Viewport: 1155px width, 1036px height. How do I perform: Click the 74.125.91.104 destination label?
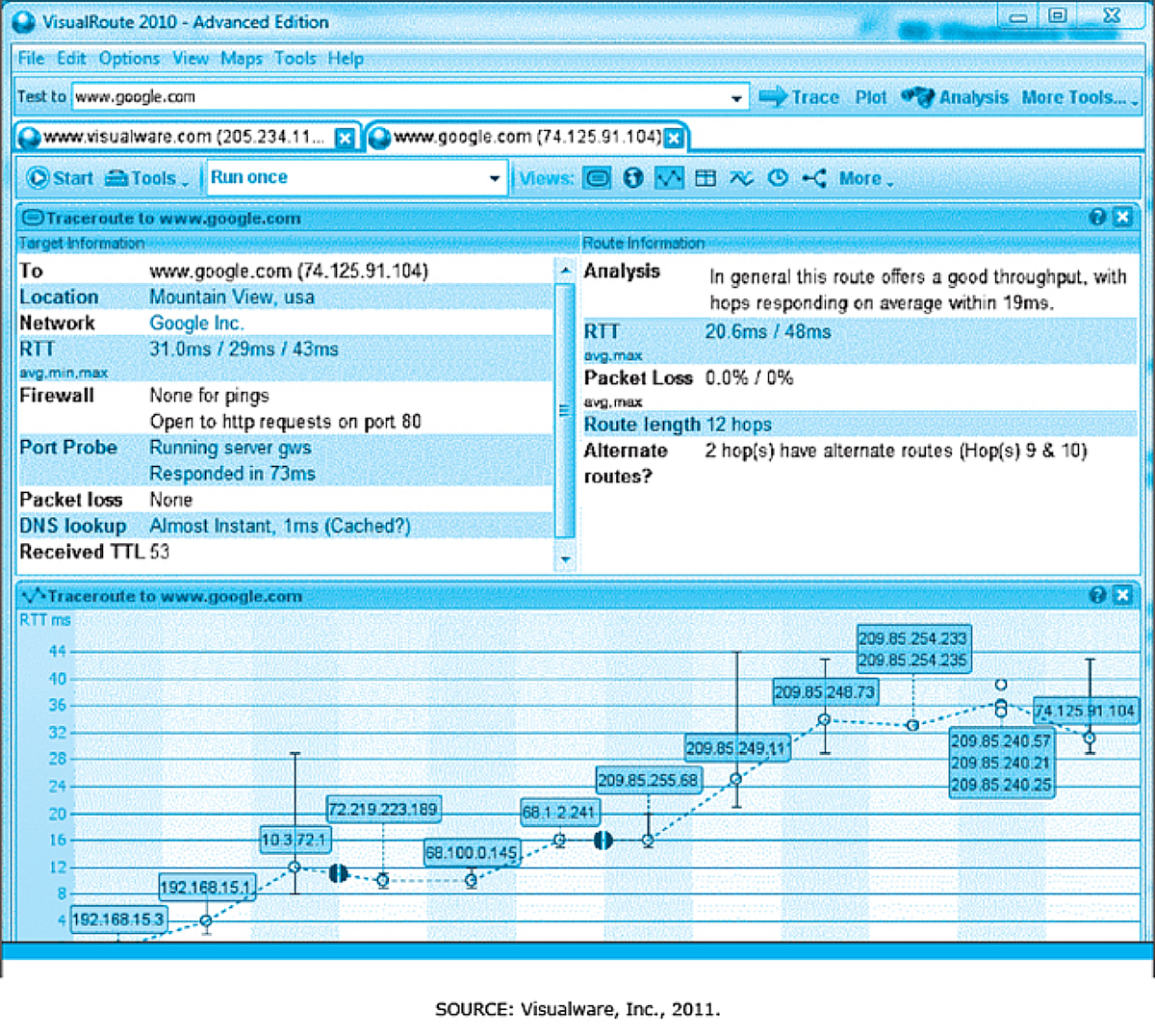click(1085, 712)
